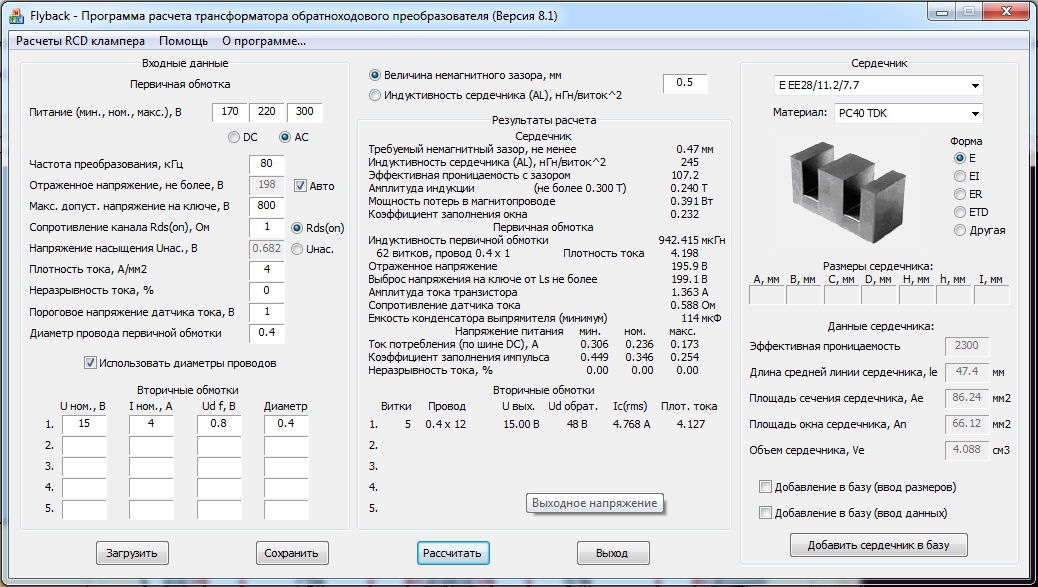The height and width of the screenshot is (587, 1038).
Task: Click the Эффективная проницаемость field 2300
Action: coord(967,346)
